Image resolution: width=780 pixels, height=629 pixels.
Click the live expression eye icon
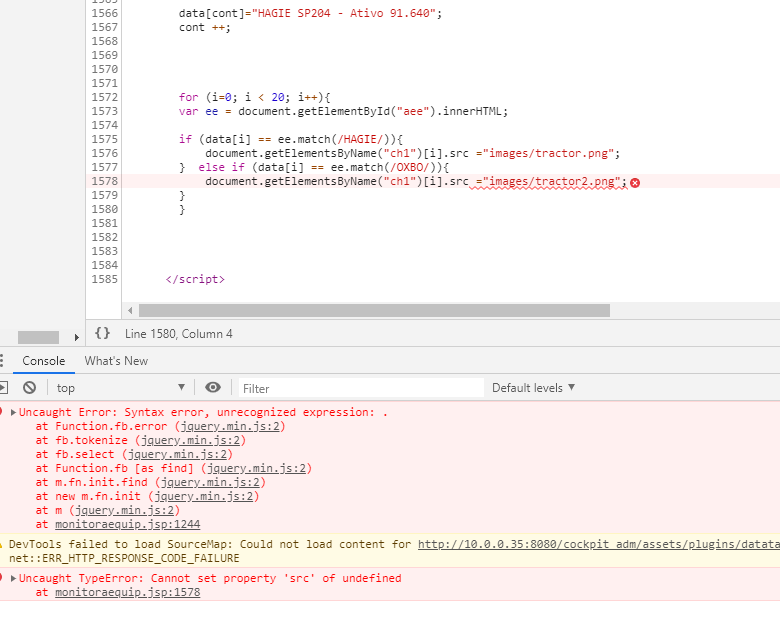tap(213, 388)
